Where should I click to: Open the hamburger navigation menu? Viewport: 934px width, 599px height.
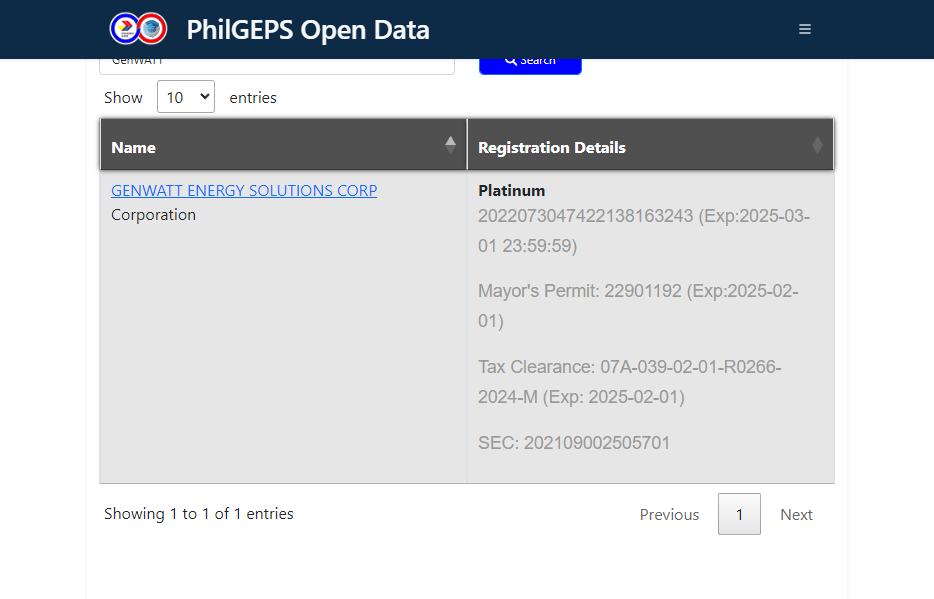tap(805, 29)
